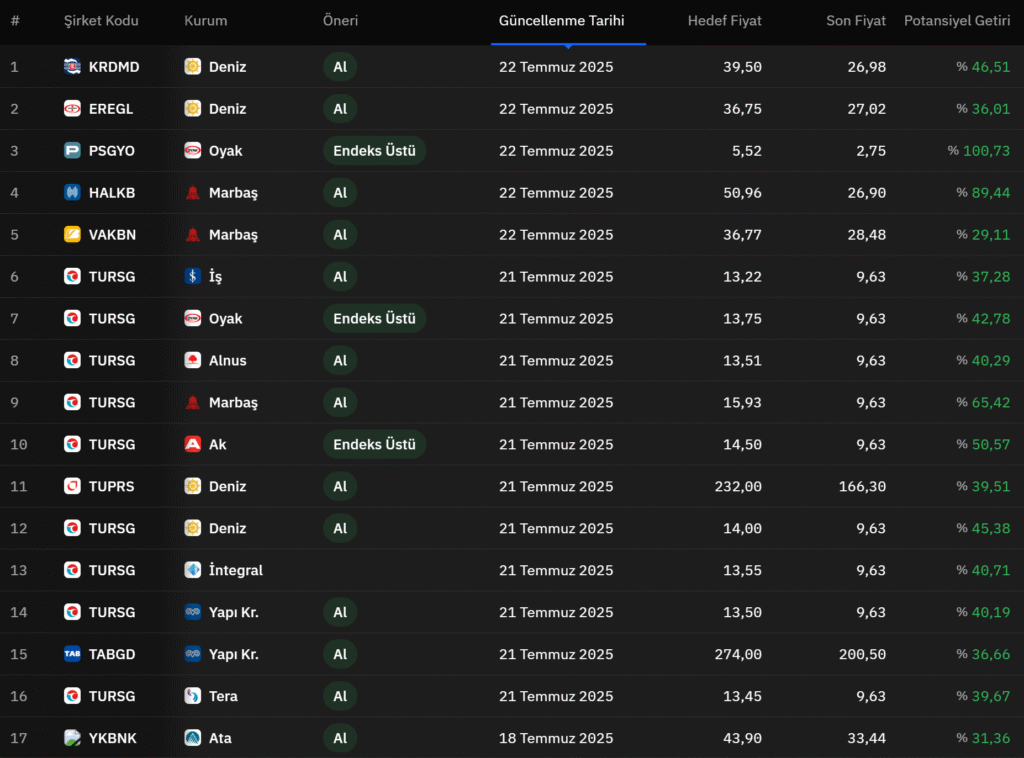Click the Tera institution icon in row 16
This screenshot has width=1024, height=758.
(x=193, y=696)
